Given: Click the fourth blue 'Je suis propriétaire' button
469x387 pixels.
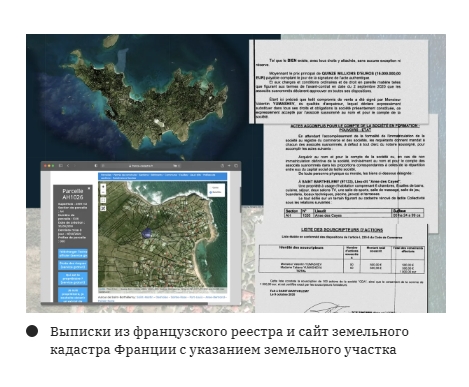Looking at the screenshot, I should pyautogui.click(x=73, y=295).
